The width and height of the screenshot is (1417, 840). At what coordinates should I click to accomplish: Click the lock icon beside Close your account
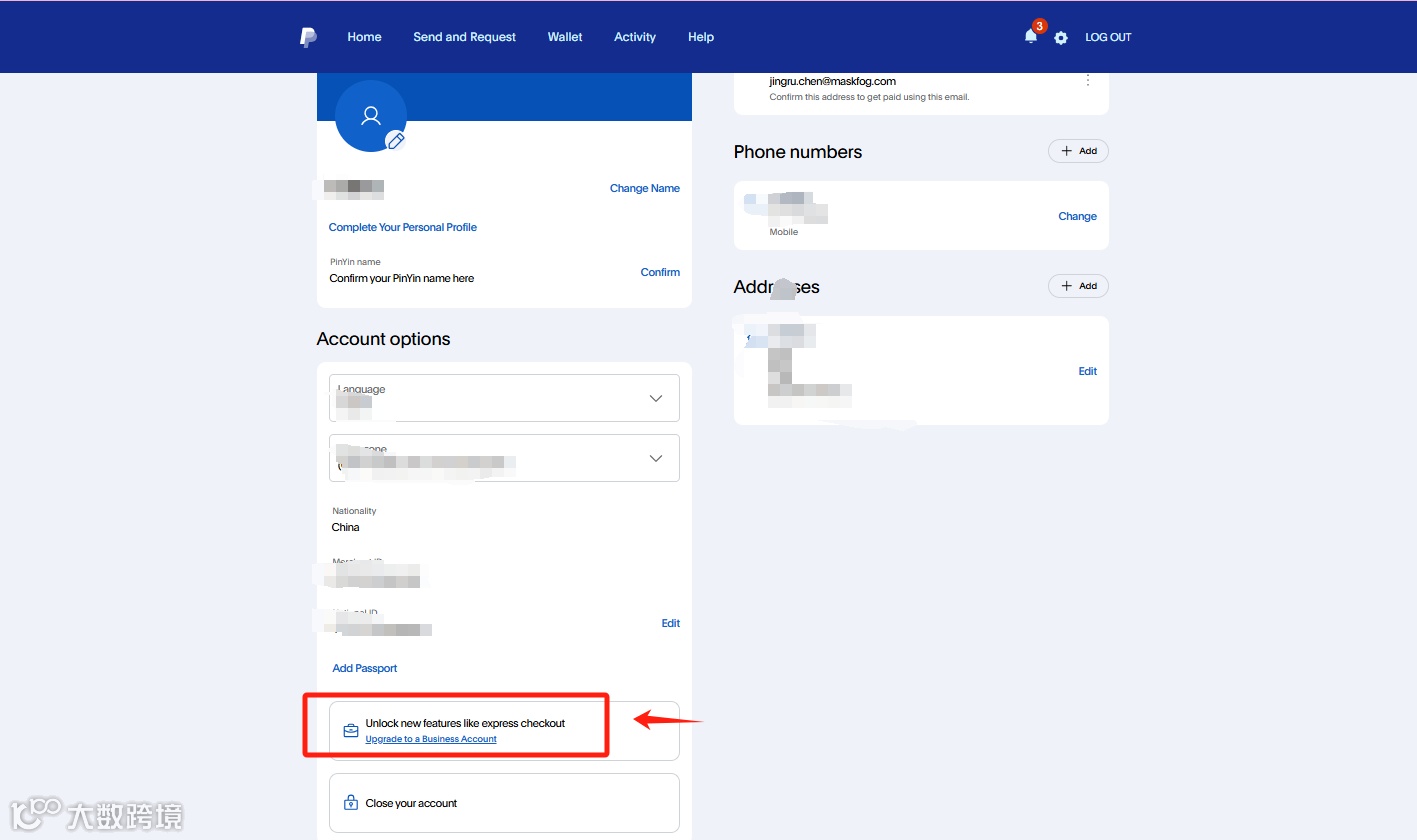click(351, 803)
